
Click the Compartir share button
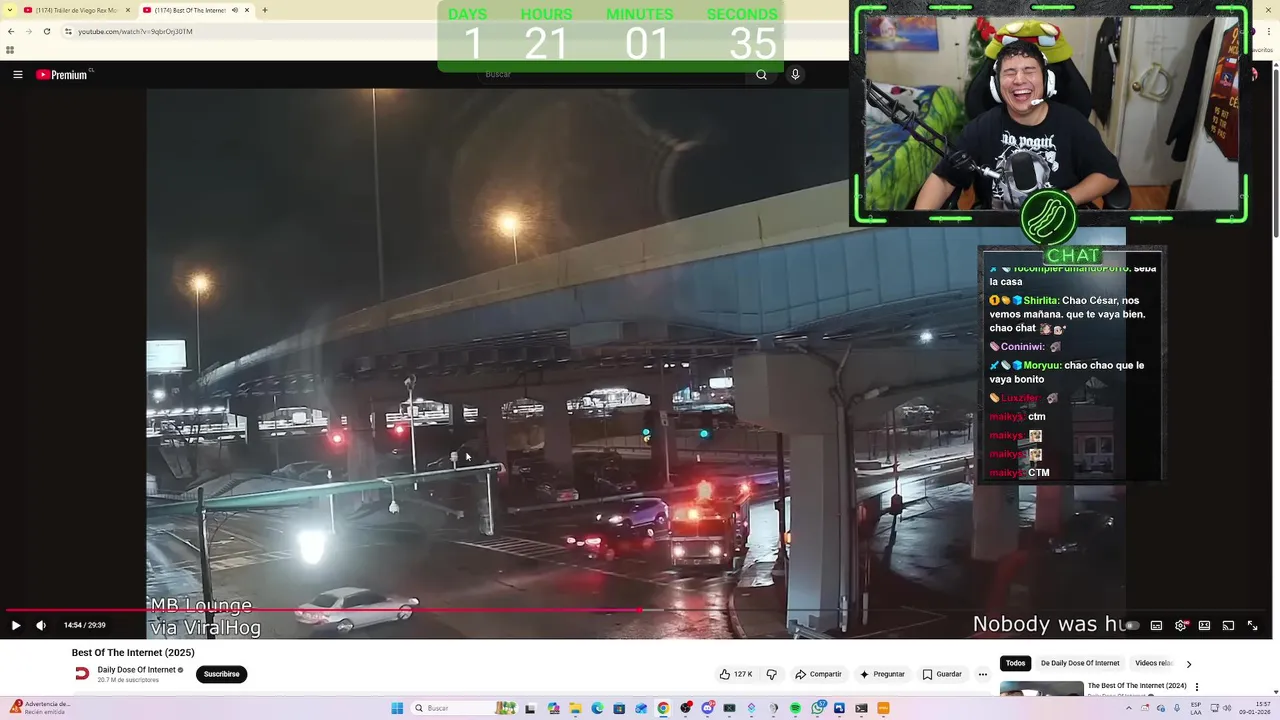818,674
